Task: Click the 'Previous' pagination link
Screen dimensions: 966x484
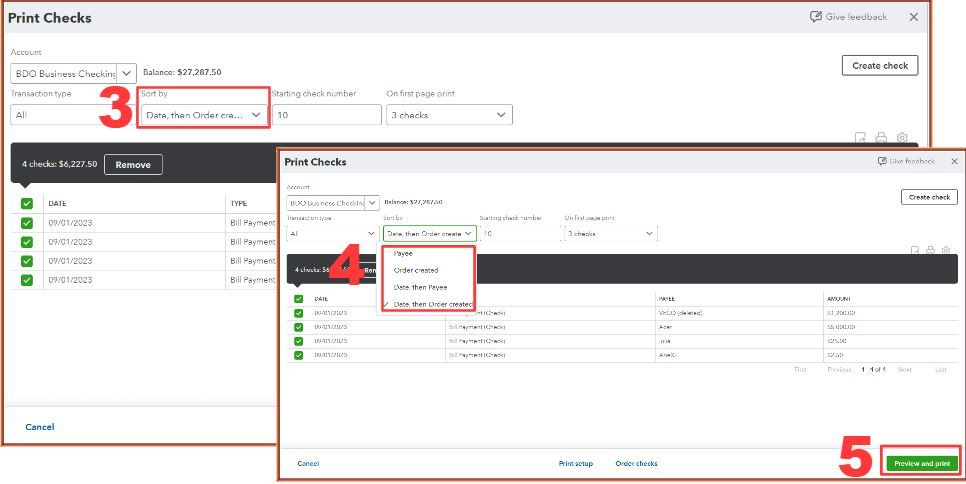Action: 838,369
